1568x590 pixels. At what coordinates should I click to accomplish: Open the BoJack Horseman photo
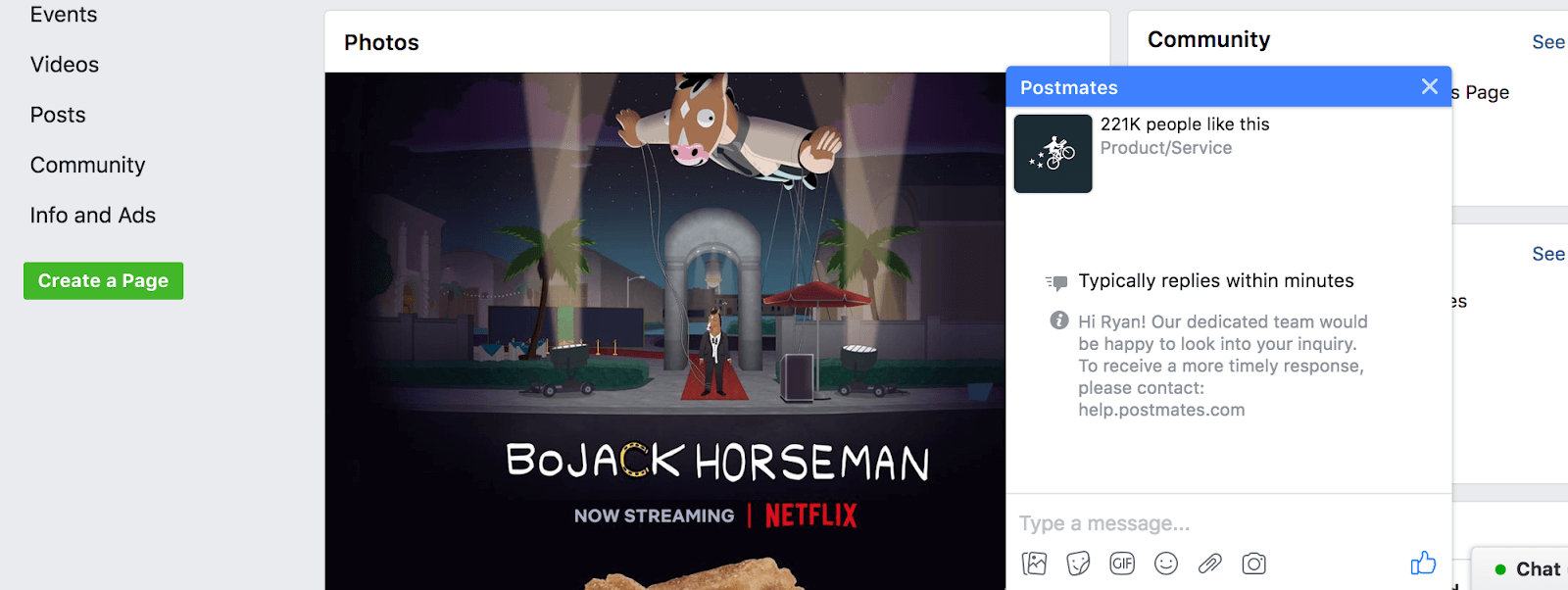[665, 331]
